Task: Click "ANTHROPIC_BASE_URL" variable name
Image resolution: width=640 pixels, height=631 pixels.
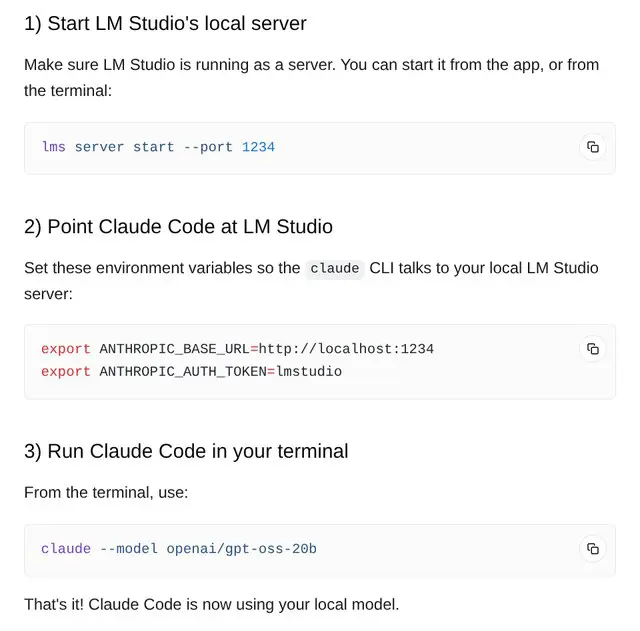Action: pyautogui.click(x=174, y=349)
